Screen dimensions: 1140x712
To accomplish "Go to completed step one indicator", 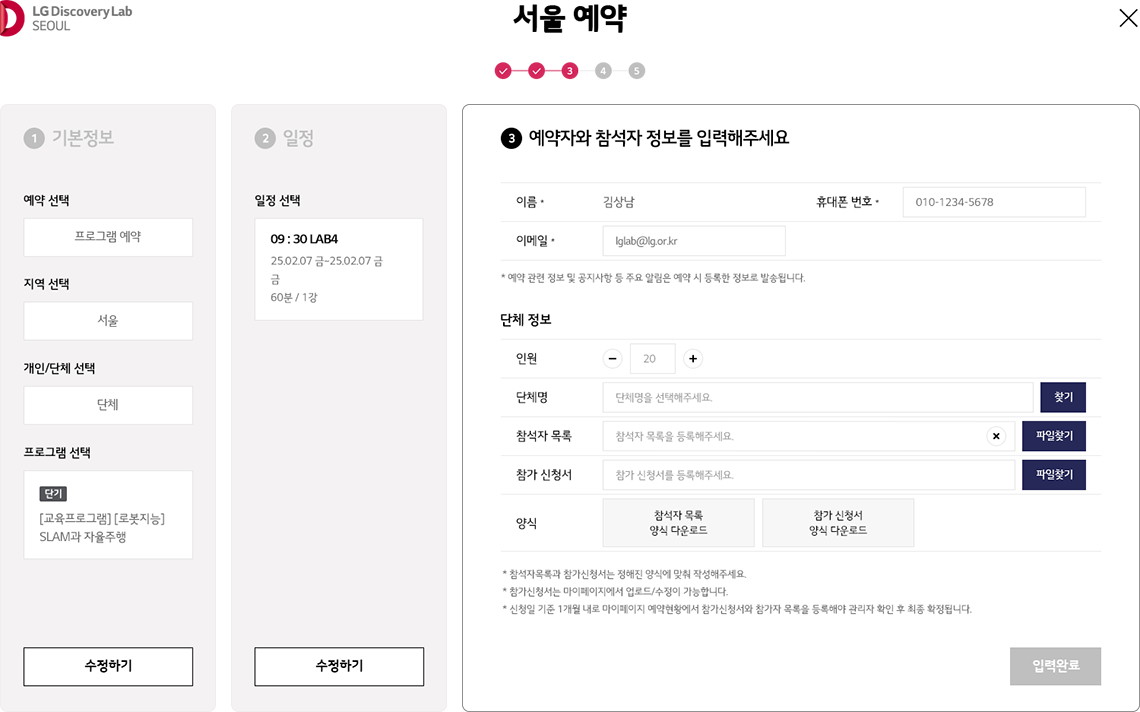I will click(x=503, y=71).
